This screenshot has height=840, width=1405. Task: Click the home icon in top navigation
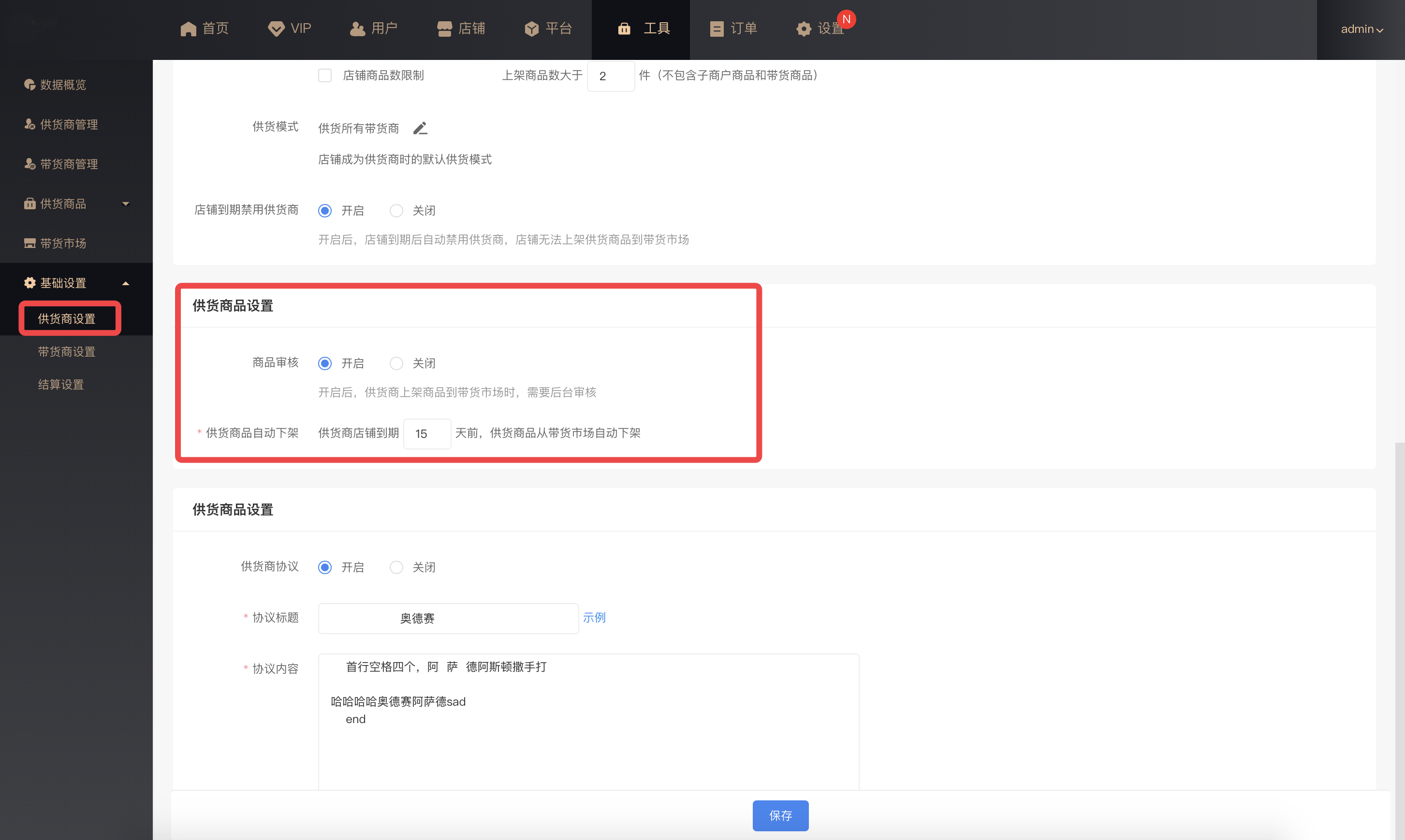click(188, 29)
